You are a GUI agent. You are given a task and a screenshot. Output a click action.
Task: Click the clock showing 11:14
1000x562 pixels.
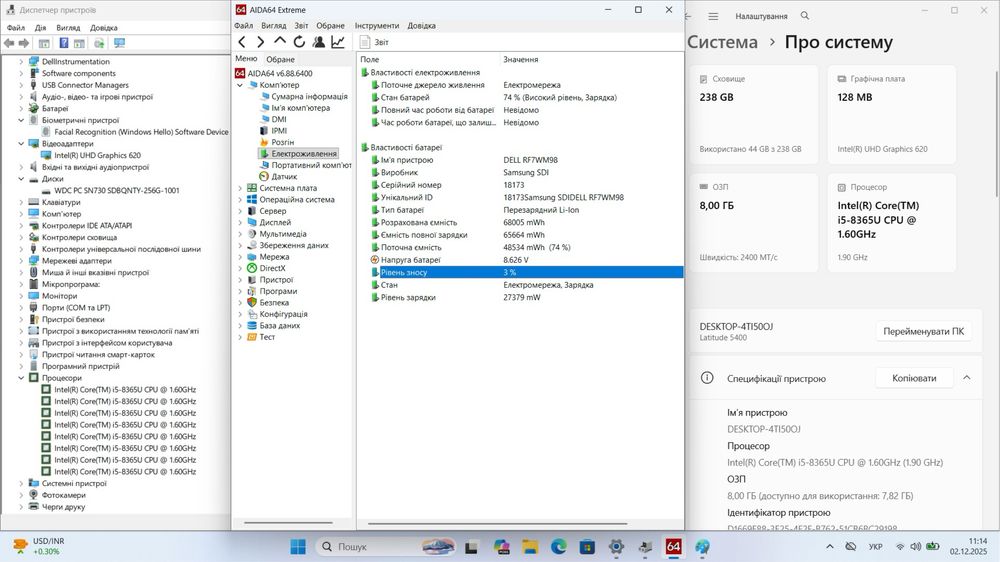click(x=977, y=541)
